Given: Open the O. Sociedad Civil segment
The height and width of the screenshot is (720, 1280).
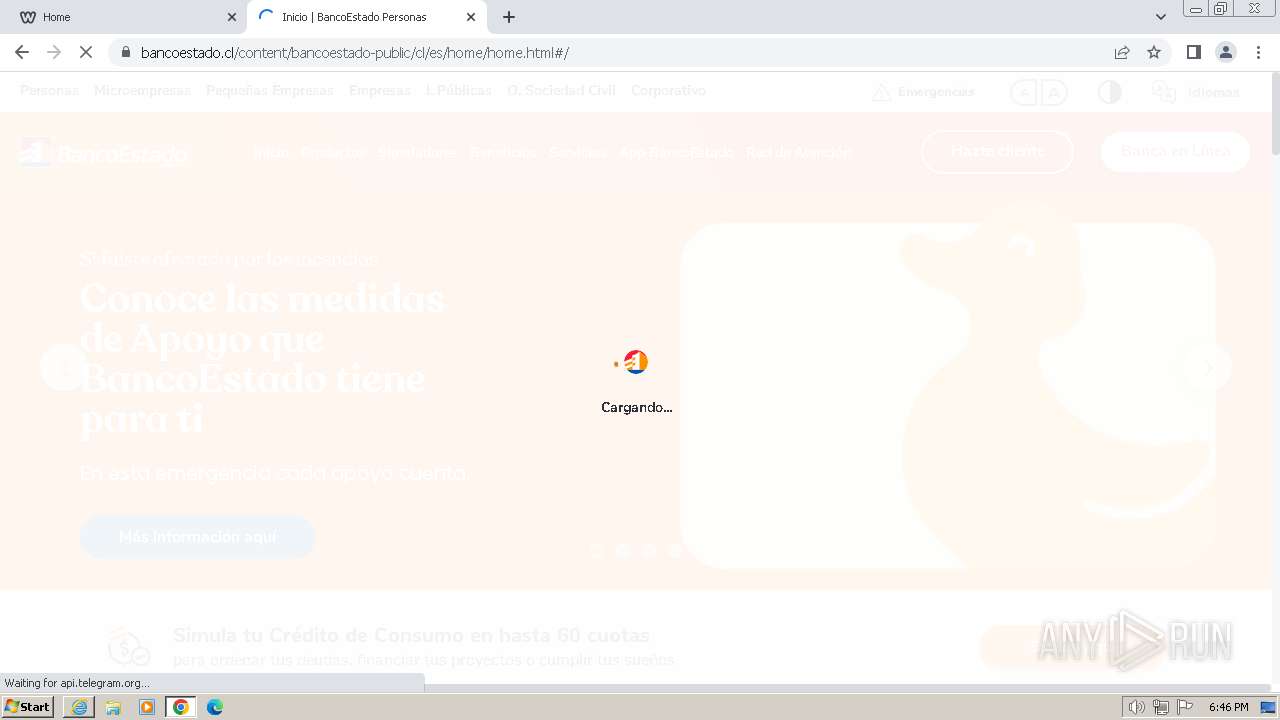Looking at the screenshot, I should pyautogui.click(x=561, y=90).
